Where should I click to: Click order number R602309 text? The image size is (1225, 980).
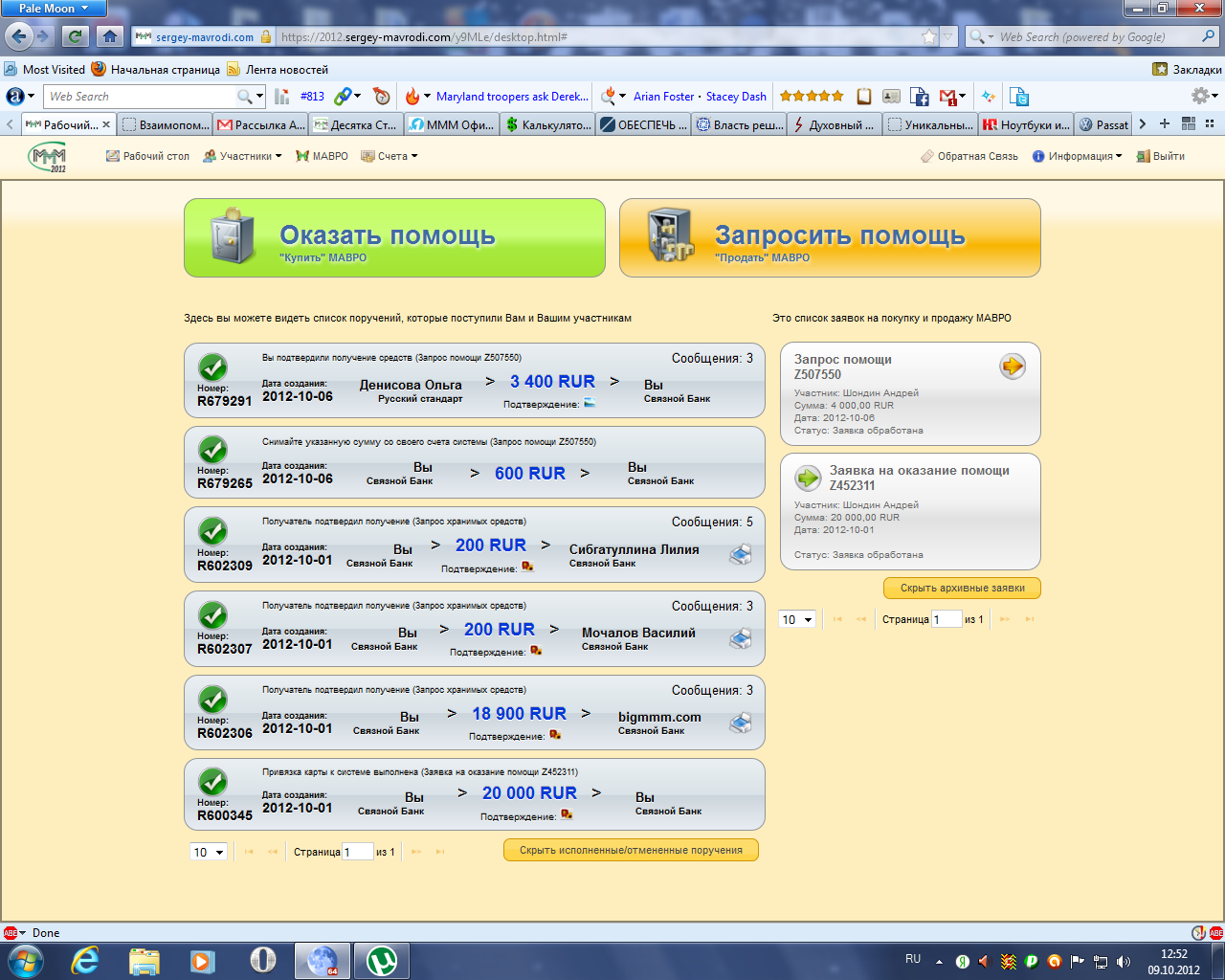tap(225, 566)
